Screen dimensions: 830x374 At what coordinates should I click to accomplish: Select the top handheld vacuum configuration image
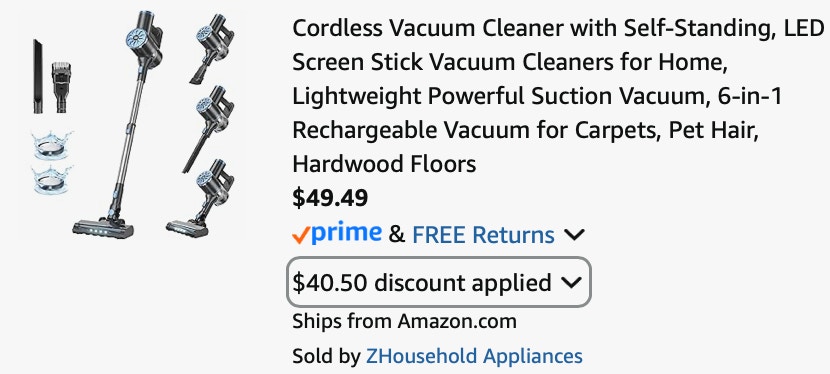click(x=212, y=49)
